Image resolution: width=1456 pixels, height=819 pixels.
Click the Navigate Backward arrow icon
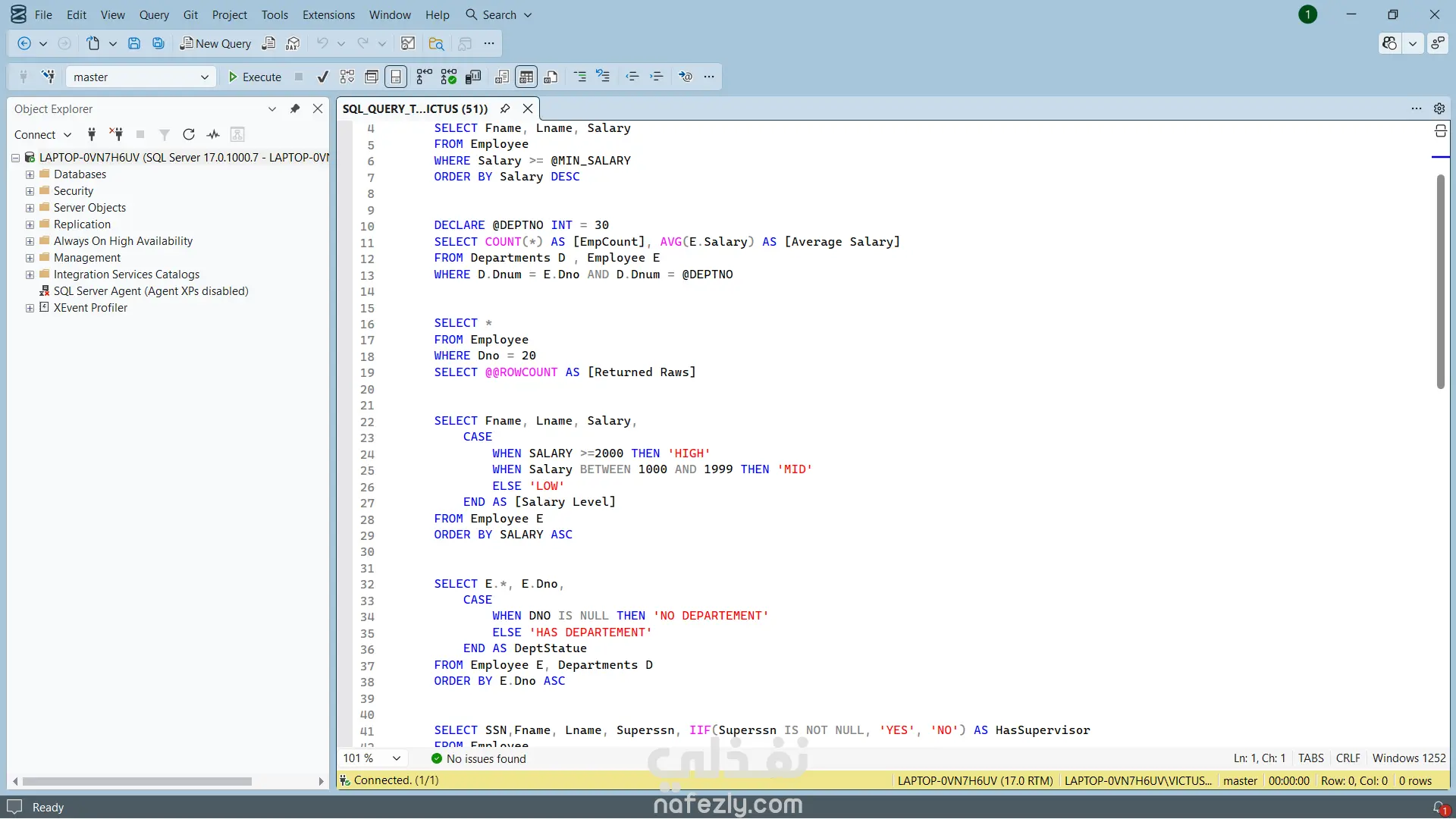[24, 44]
